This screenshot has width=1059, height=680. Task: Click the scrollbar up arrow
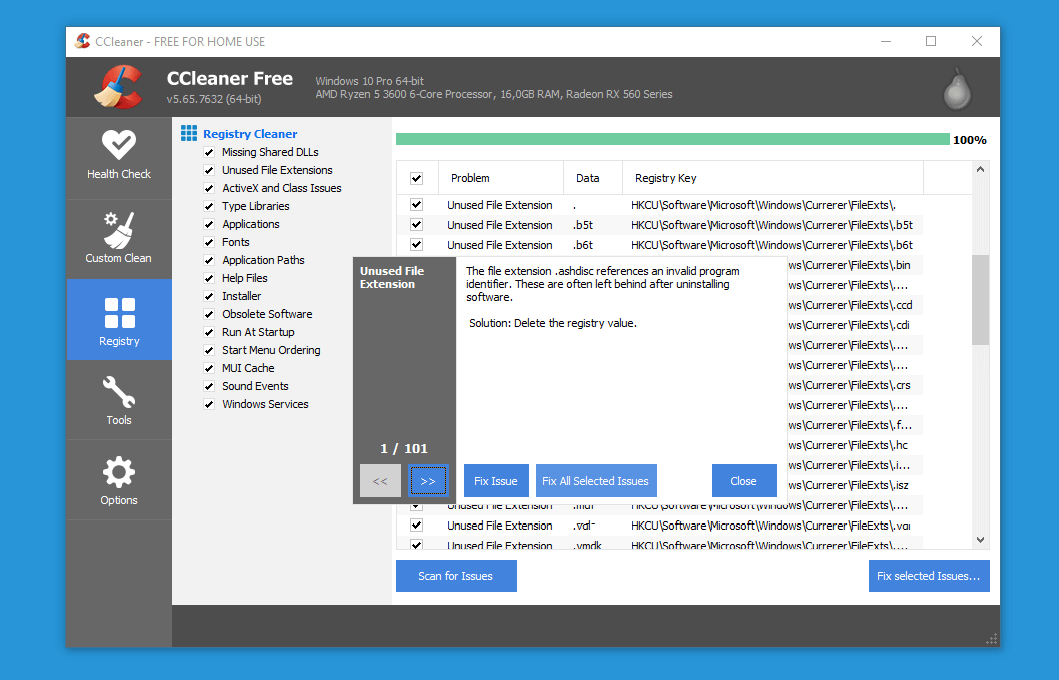click(x=981, y=169)
